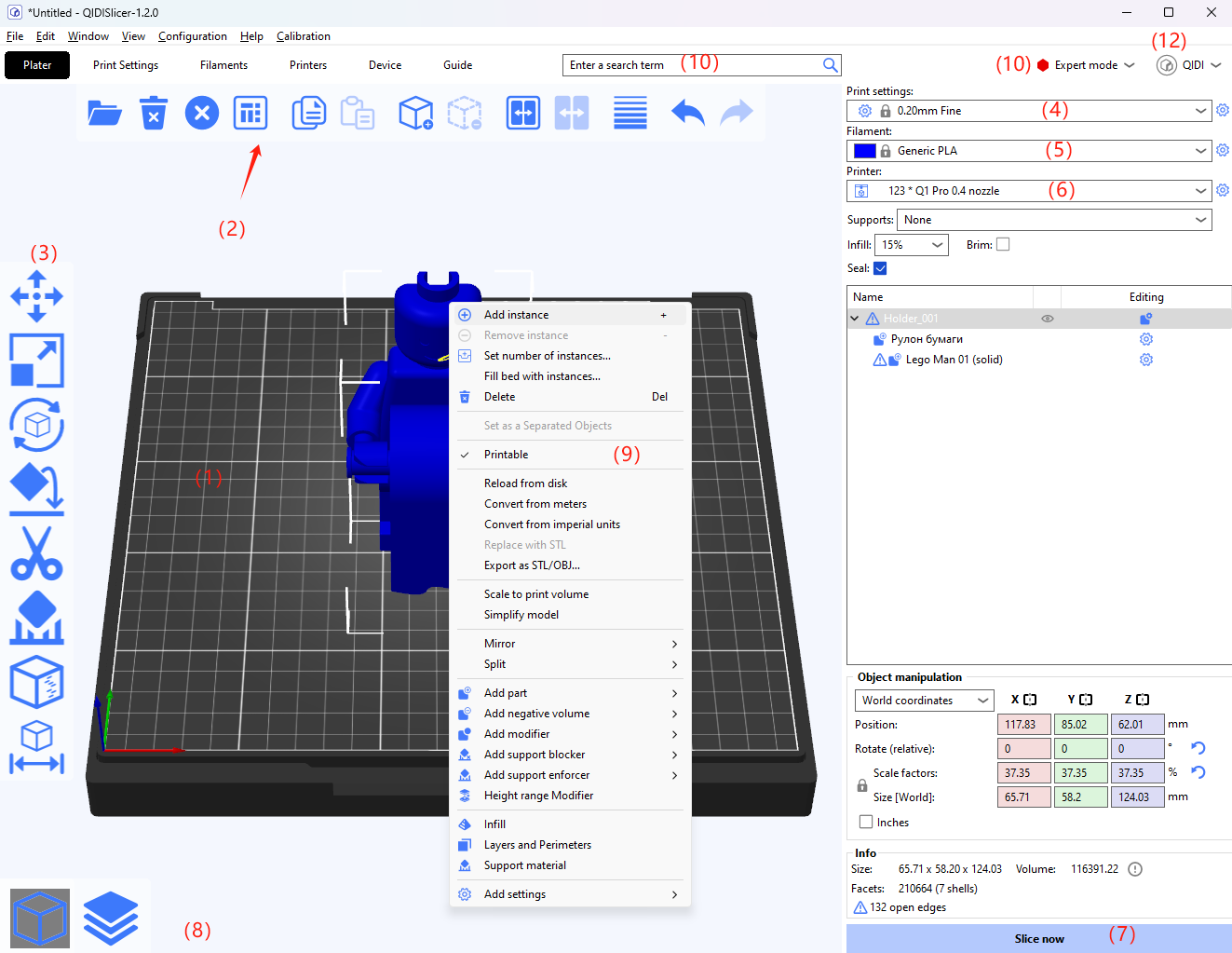Open the Calibration menu

pos(304,36)
